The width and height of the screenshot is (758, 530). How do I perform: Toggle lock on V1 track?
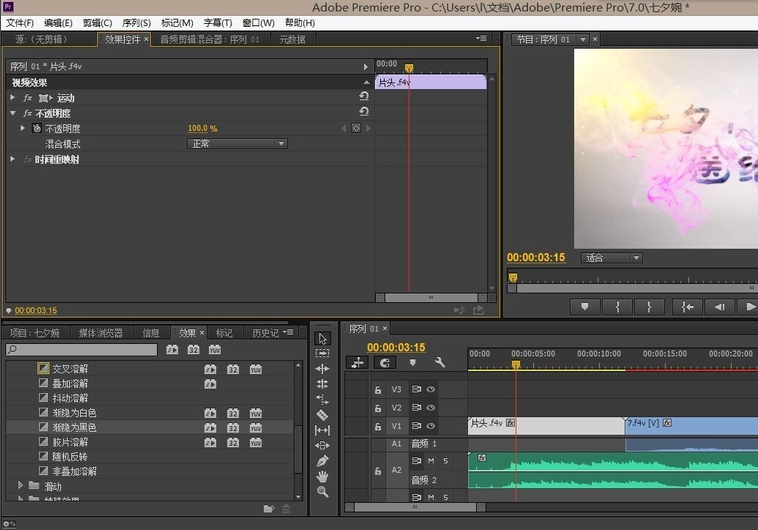click(378, 426)
